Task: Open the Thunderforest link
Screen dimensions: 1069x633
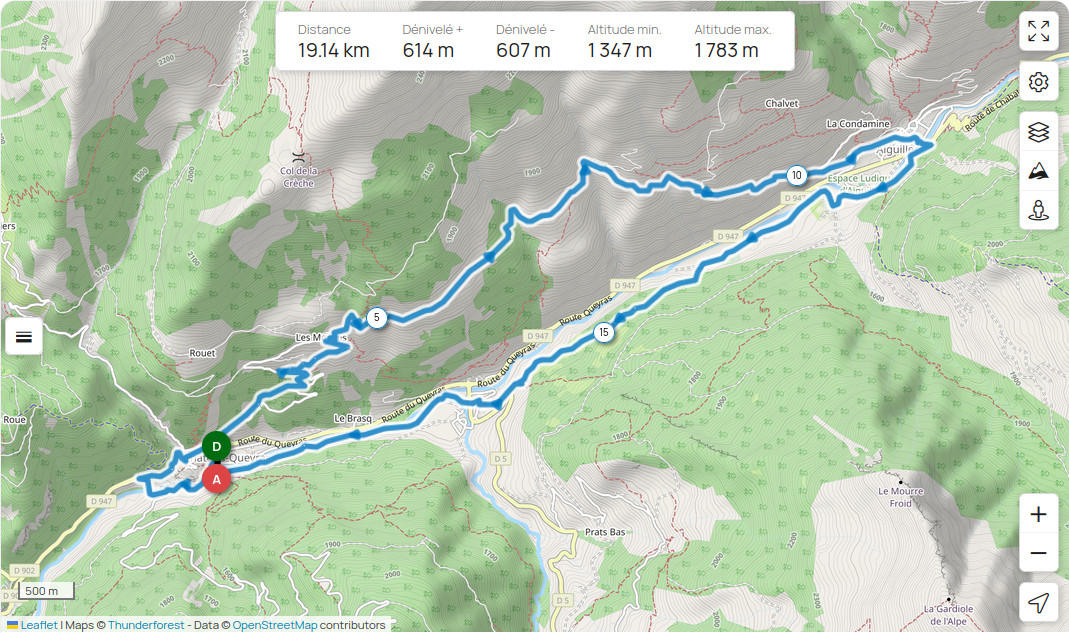Action: [146, 625]
